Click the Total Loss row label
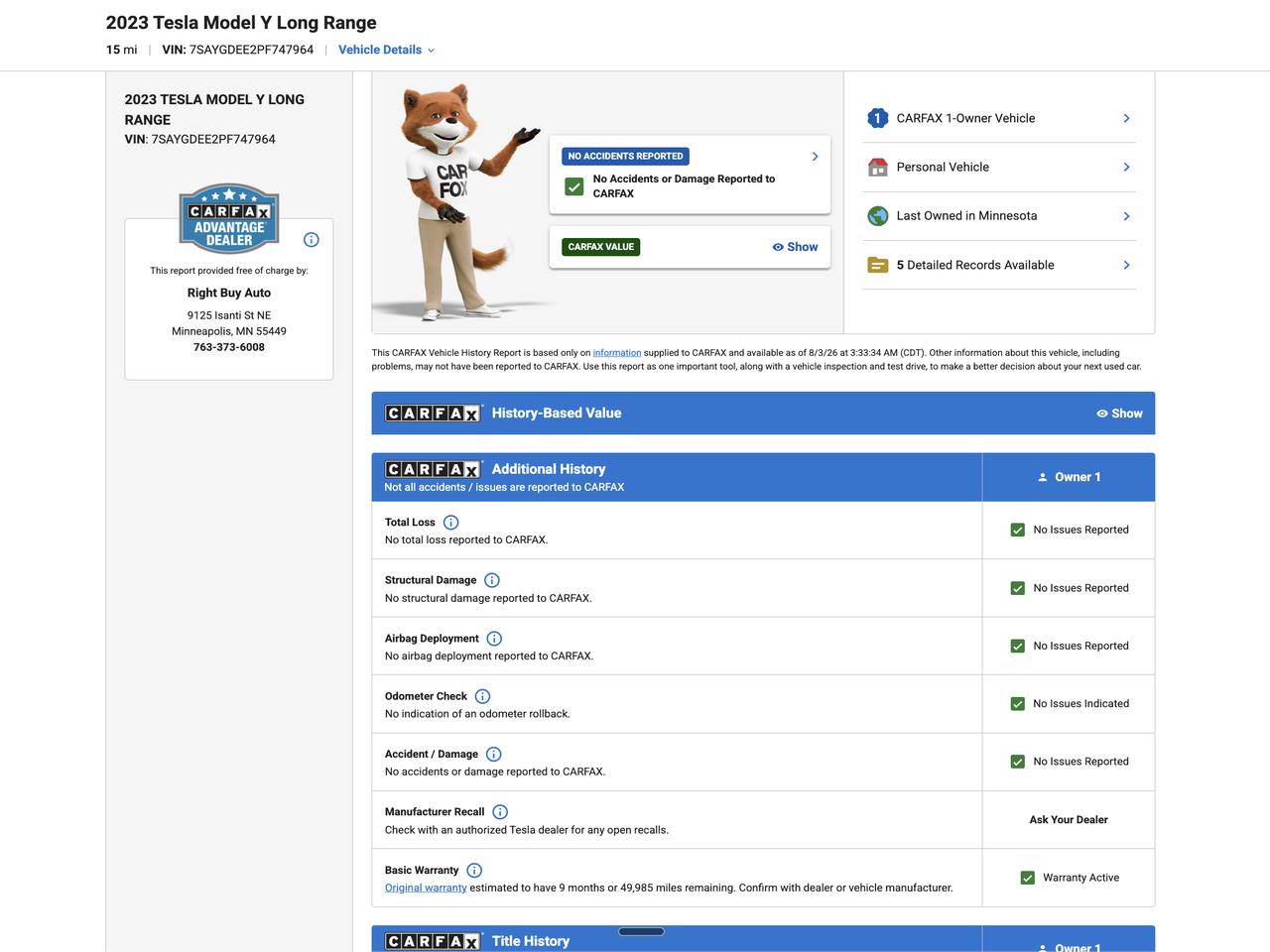The image size is (1270, 952). [410, 523]
